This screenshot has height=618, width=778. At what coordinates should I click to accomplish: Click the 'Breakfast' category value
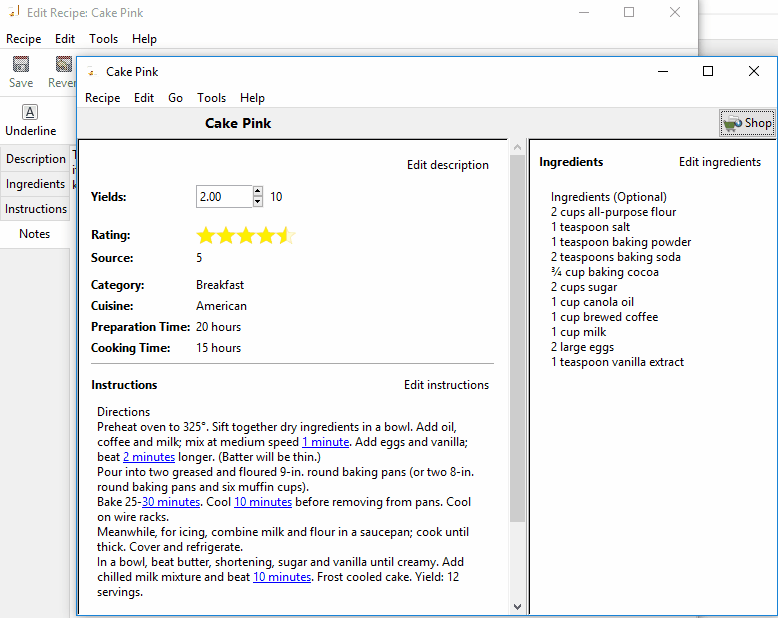point(220,285)
